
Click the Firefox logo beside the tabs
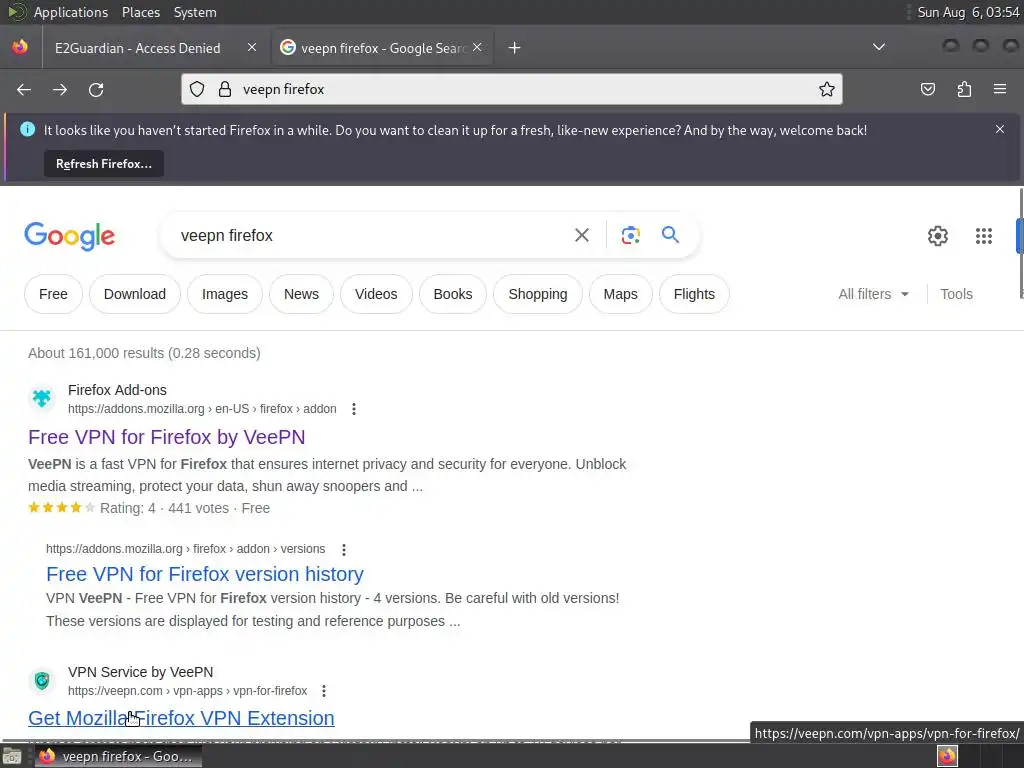[20, 47]
